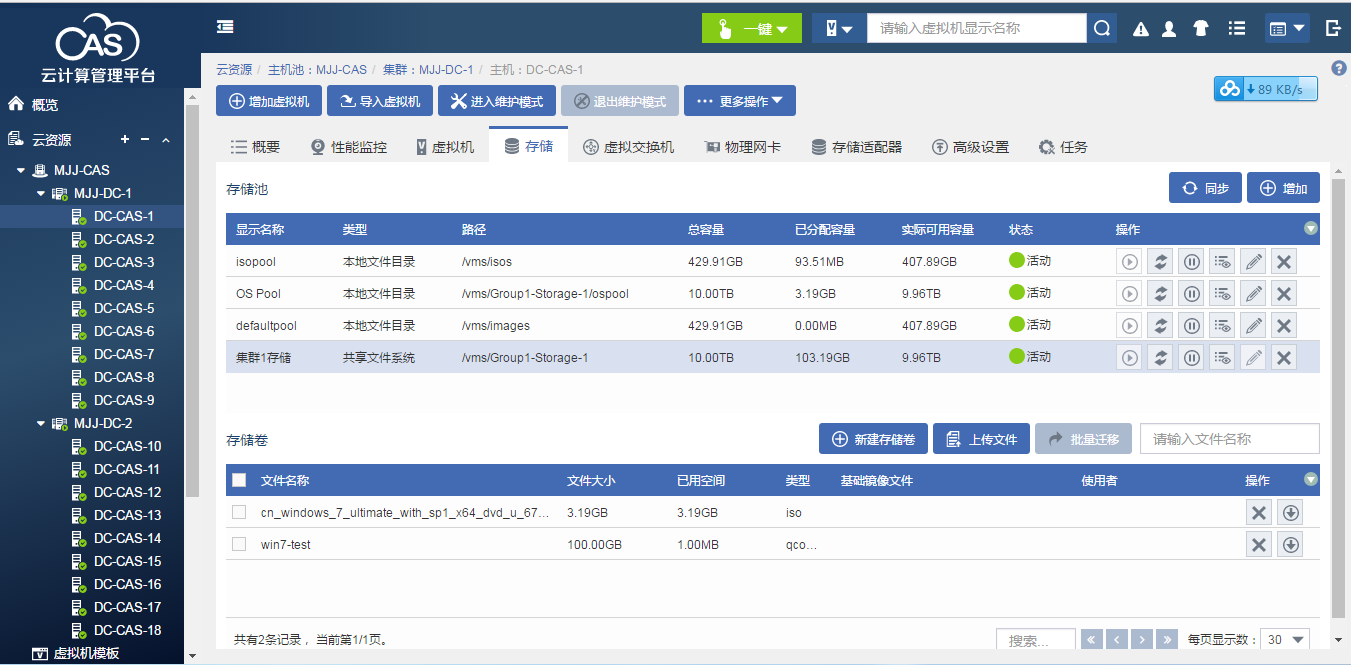Refresh the isopool storage pool
The image size is (1351, 665).
point(1160,262)
